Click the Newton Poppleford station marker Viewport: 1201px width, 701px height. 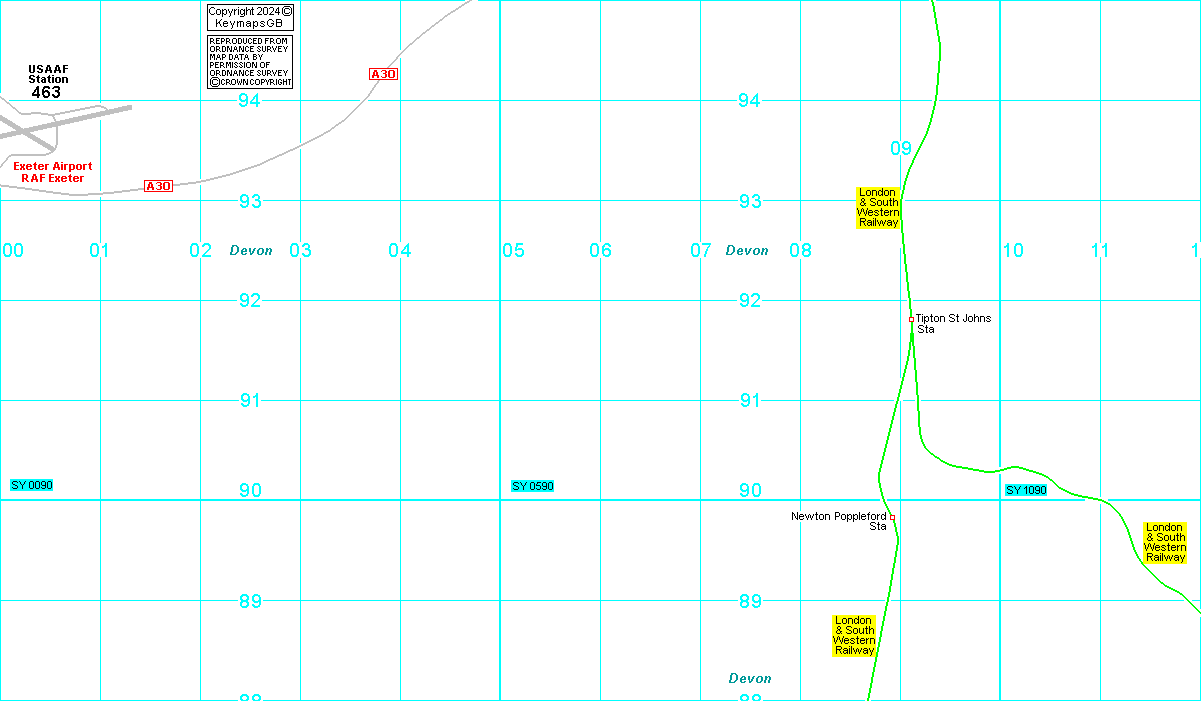point(892,517)
